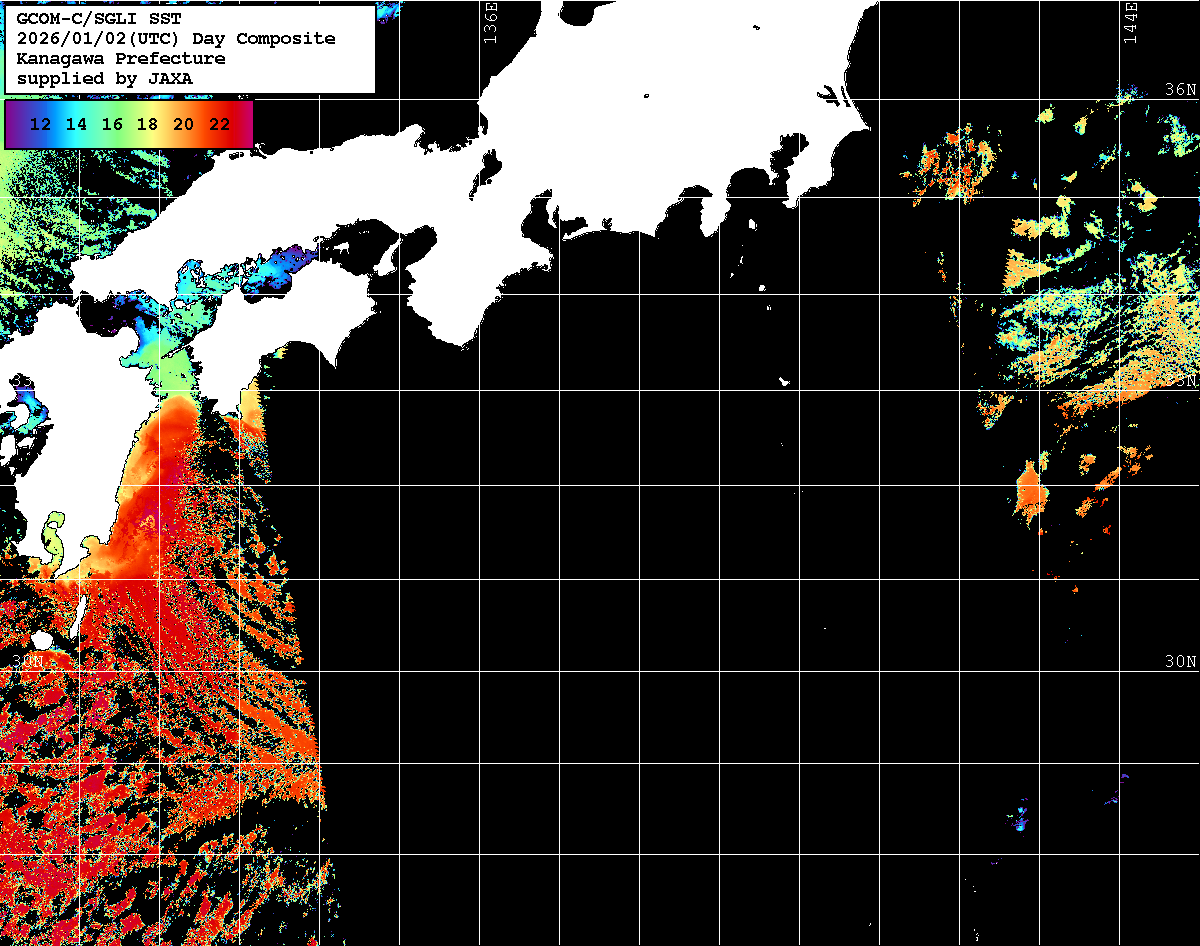Click the 2026/01/02(UTC) Day Composite date line

click(176, 39)
